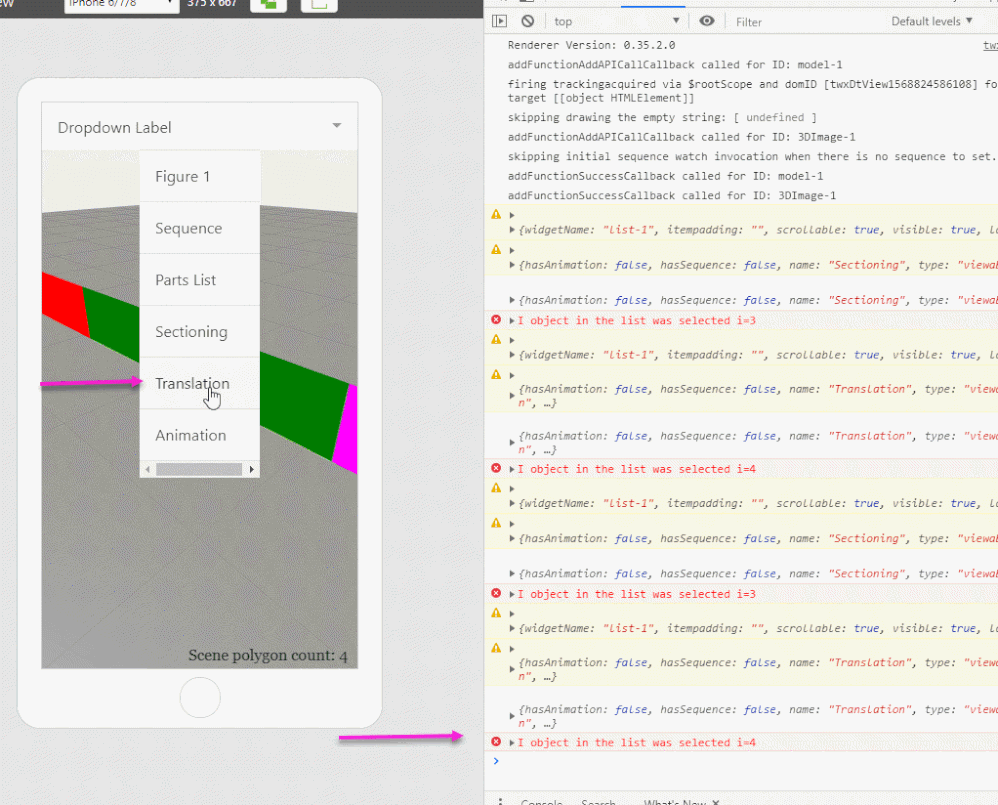998x805 pixels.
Task: Collapse the Dropdown Label selector
Action: pyautogui.click(x=337, y=126)
